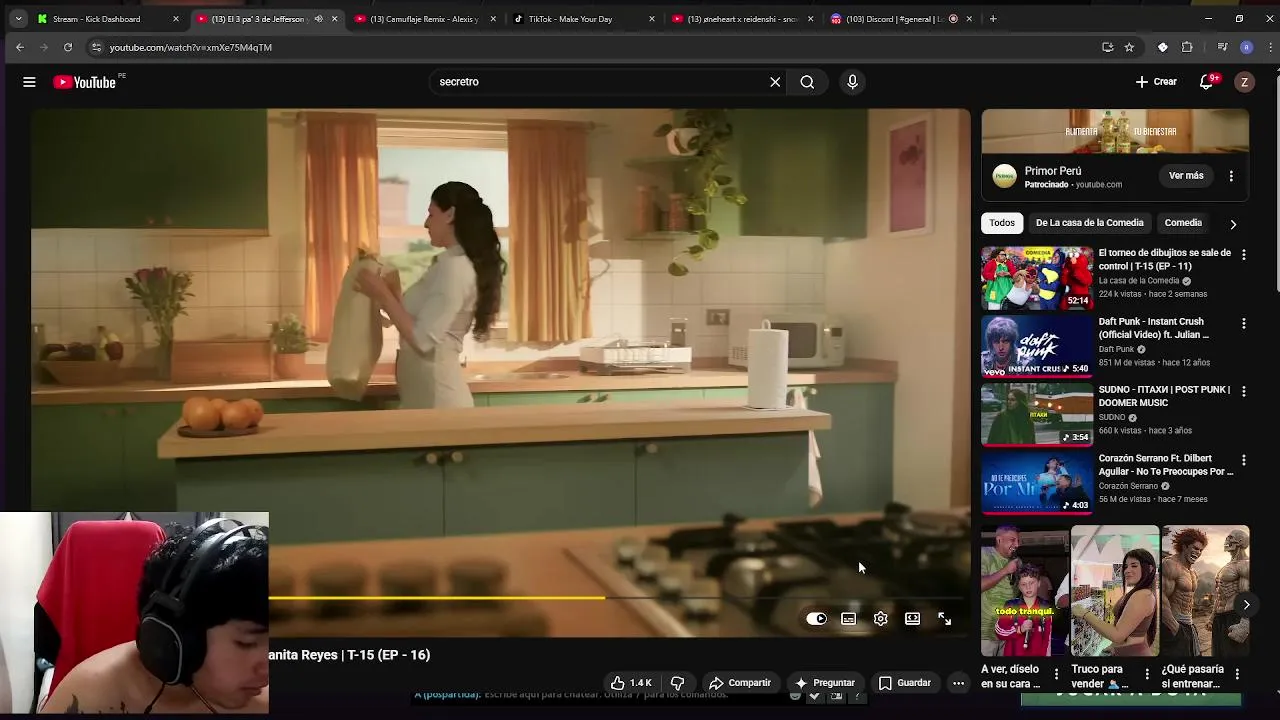Open the extensions puzzle icon
The width and height of the screenshot is (1280, 720).
tap(1187, 47)
